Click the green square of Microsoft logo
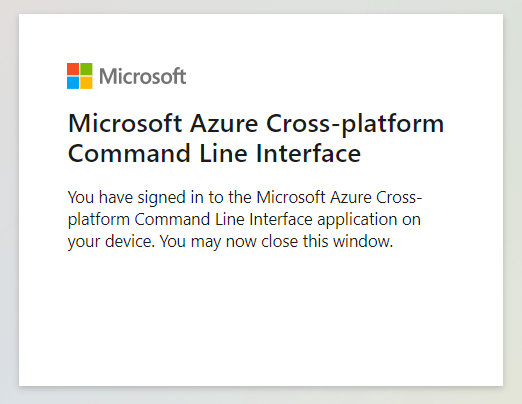Screen dimensions: 522x404 [86, 69]
